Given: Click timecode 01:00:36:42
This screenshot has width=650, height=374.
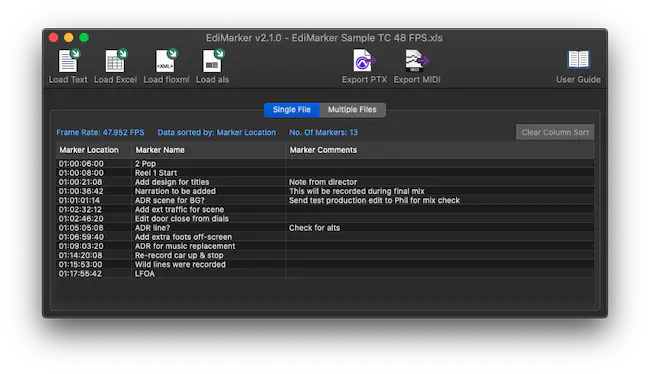Looking at the screenshot, I should 81,191.
